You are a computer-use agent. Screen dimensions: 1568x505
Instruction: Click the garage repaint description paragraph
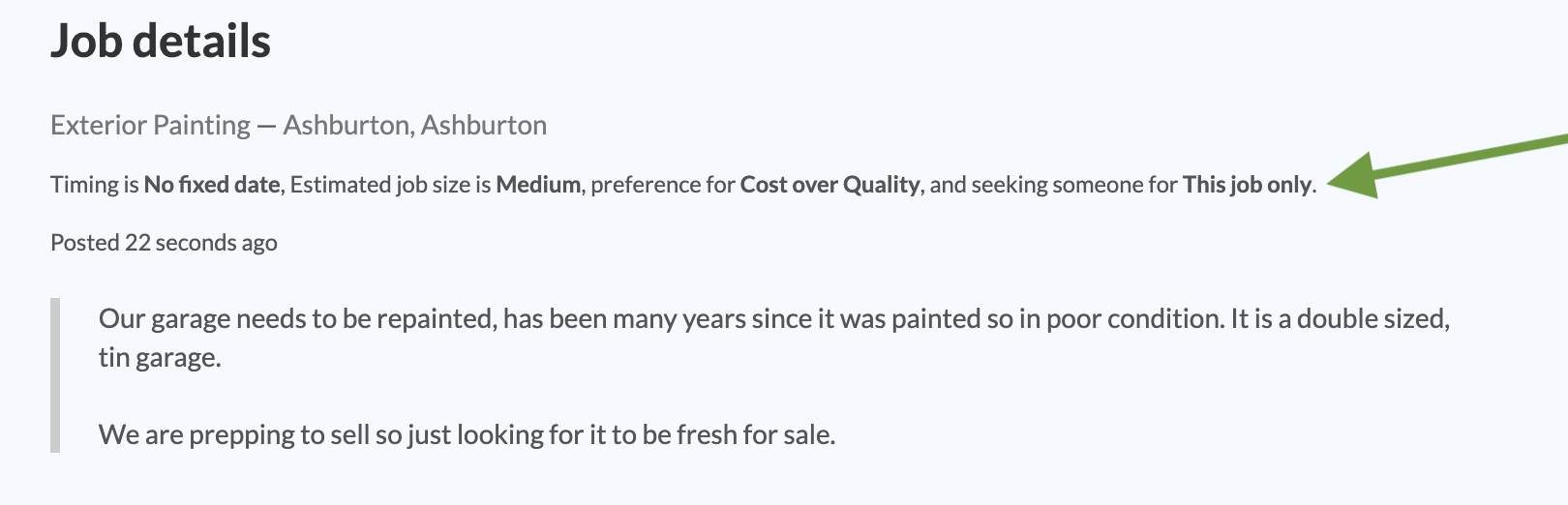click(x=774, y=338)
